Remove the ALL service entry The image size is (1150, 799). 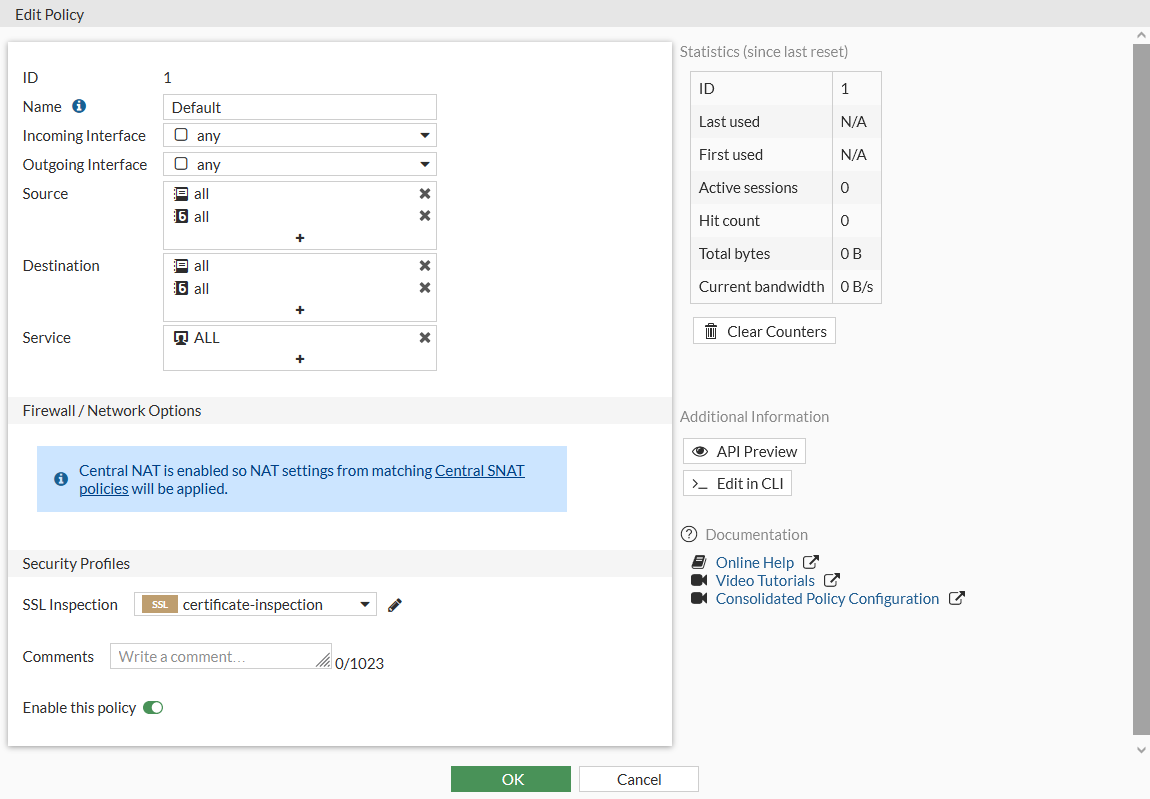tap(425, 338)
